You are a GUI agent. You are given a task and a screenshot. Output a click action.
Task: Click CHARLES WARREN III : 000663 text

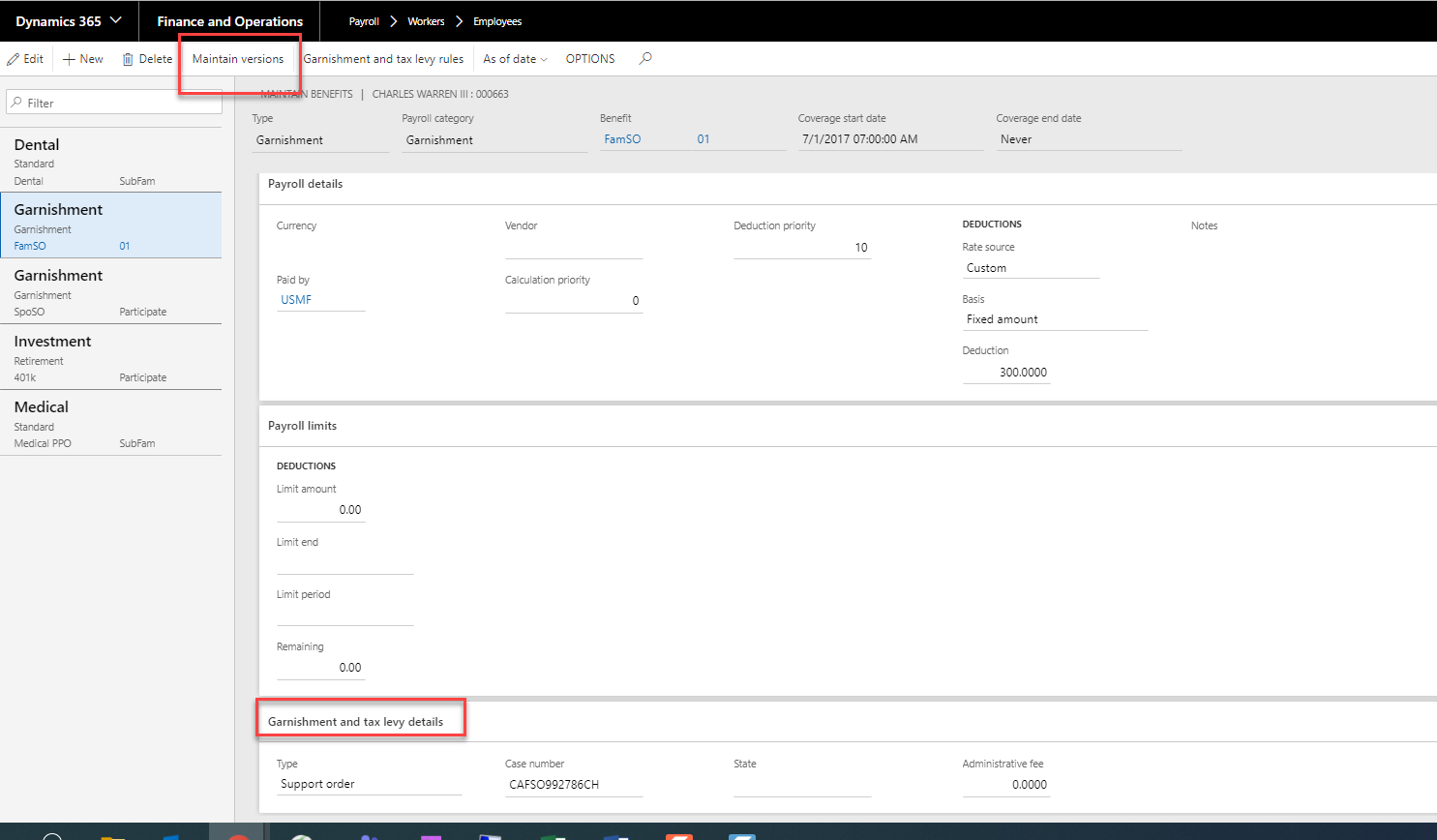(x=440, y=94)
